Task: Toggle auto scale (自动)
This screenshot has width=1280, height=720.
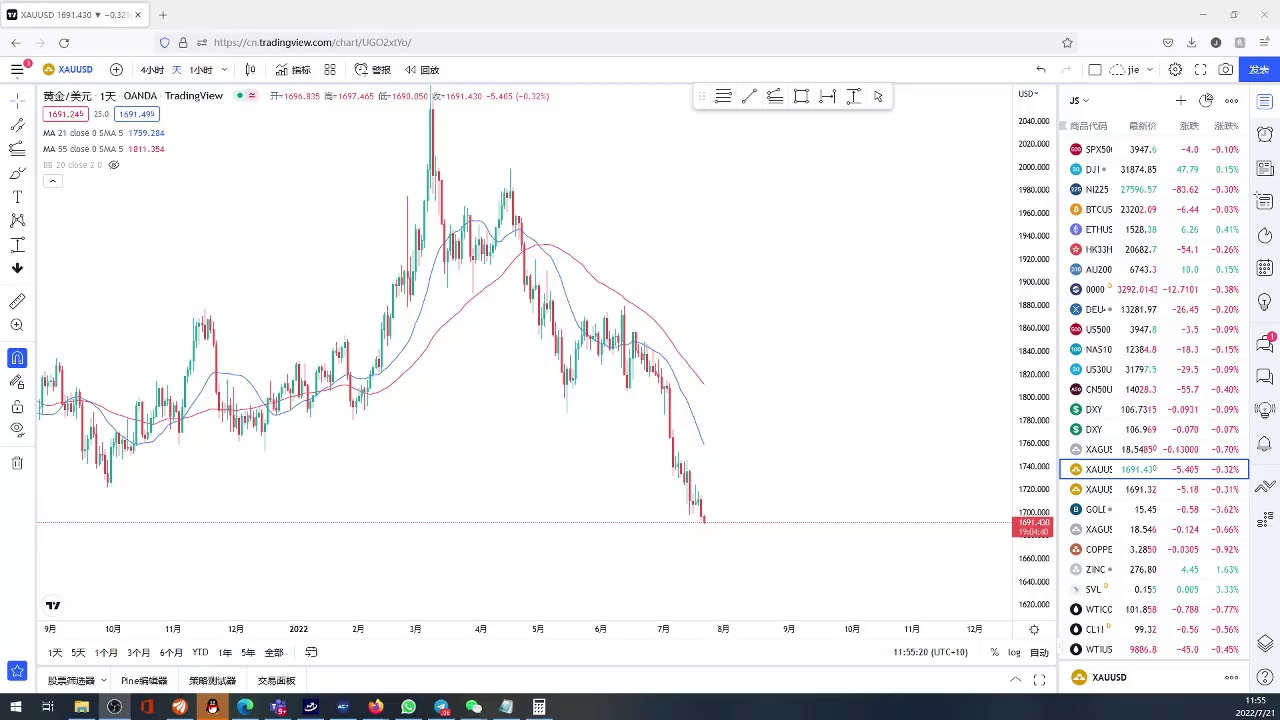Action: [1040, 653]
